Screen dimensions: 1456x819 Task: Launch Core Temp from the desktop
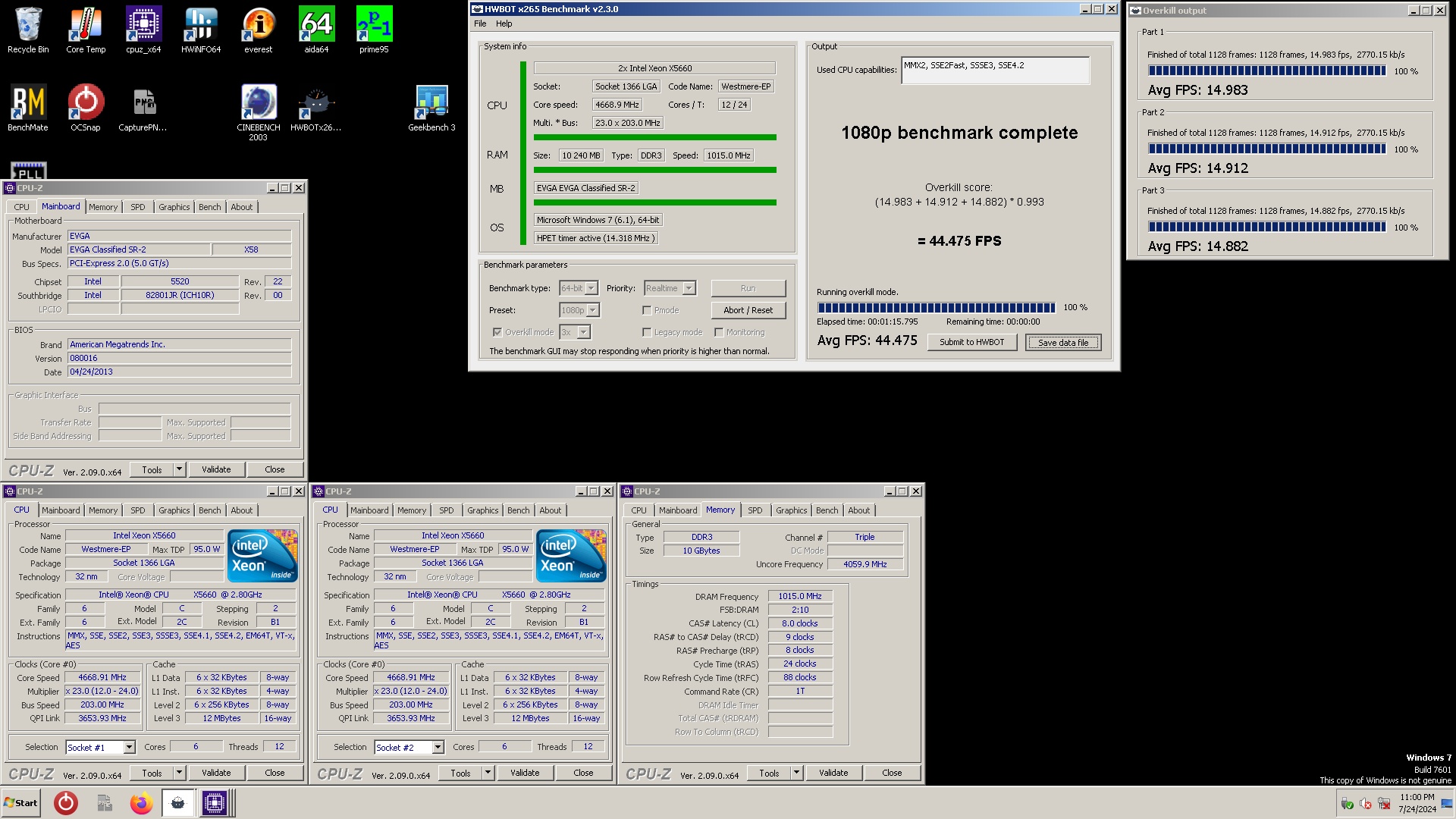click(x=86, y=30)
